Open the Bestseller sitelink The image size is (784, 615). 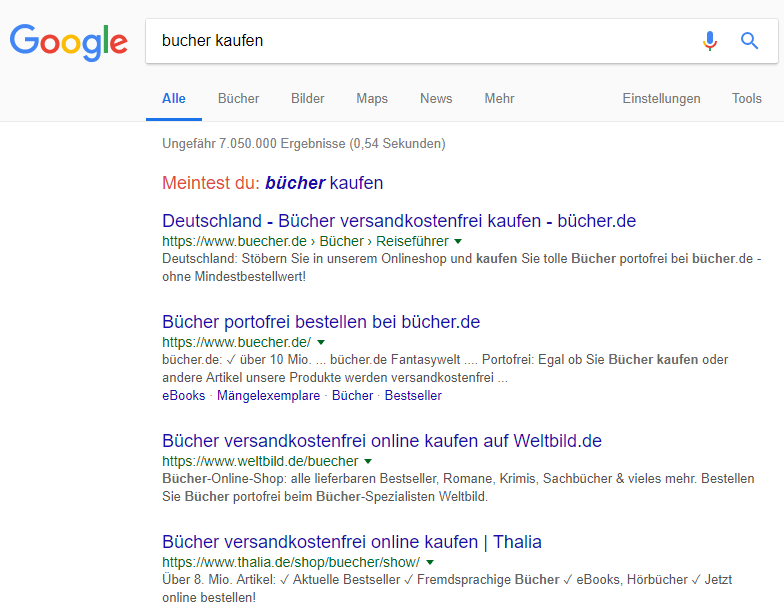click(413, 396)
